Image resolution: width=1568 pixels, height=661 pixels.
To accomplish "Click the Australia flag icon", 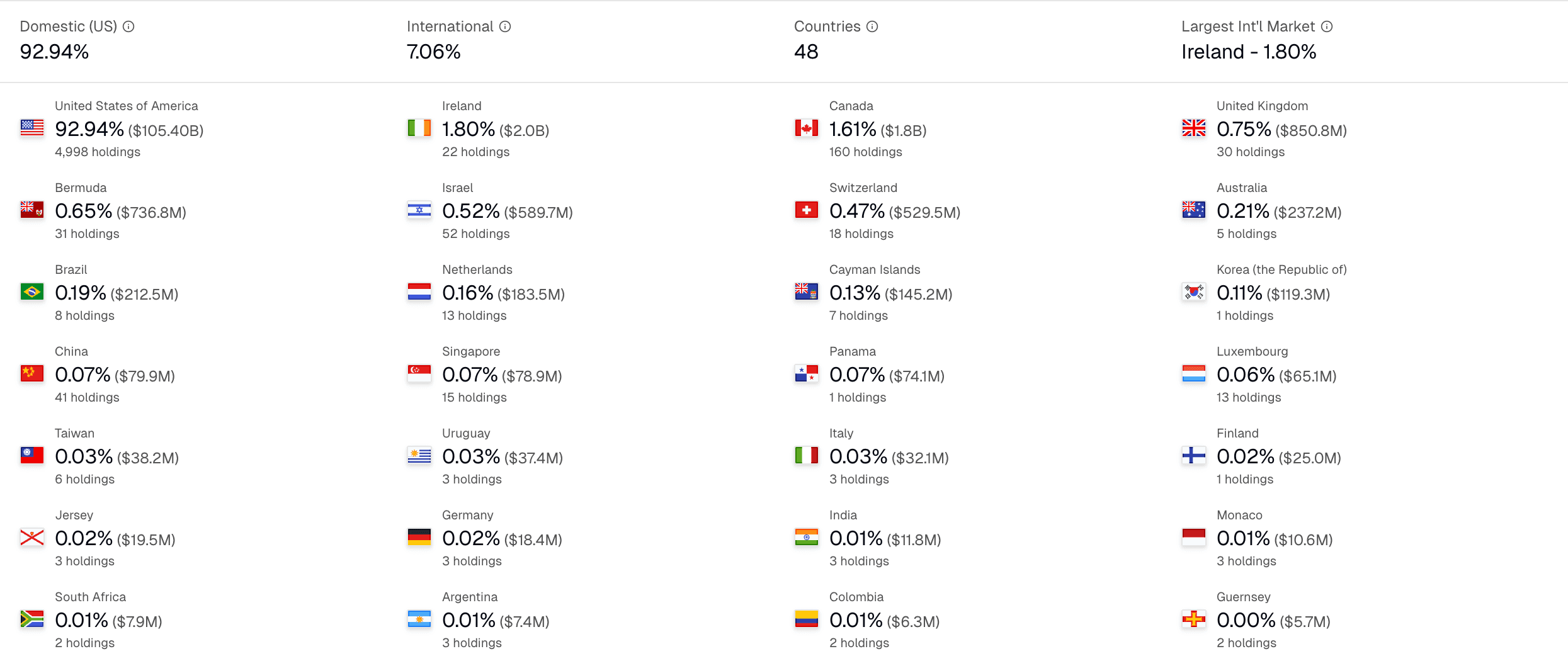I will coord(1193,208).
